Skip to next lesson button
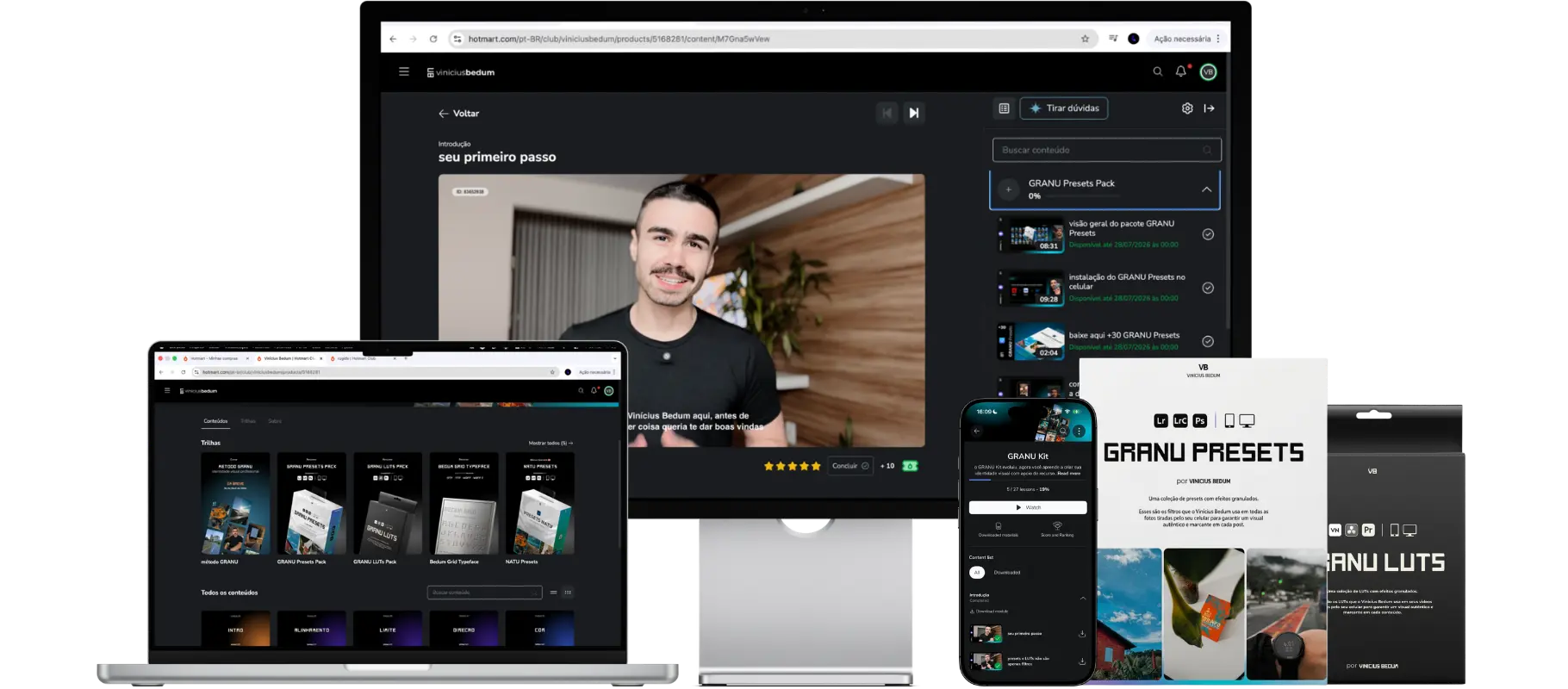 point(914,113)
